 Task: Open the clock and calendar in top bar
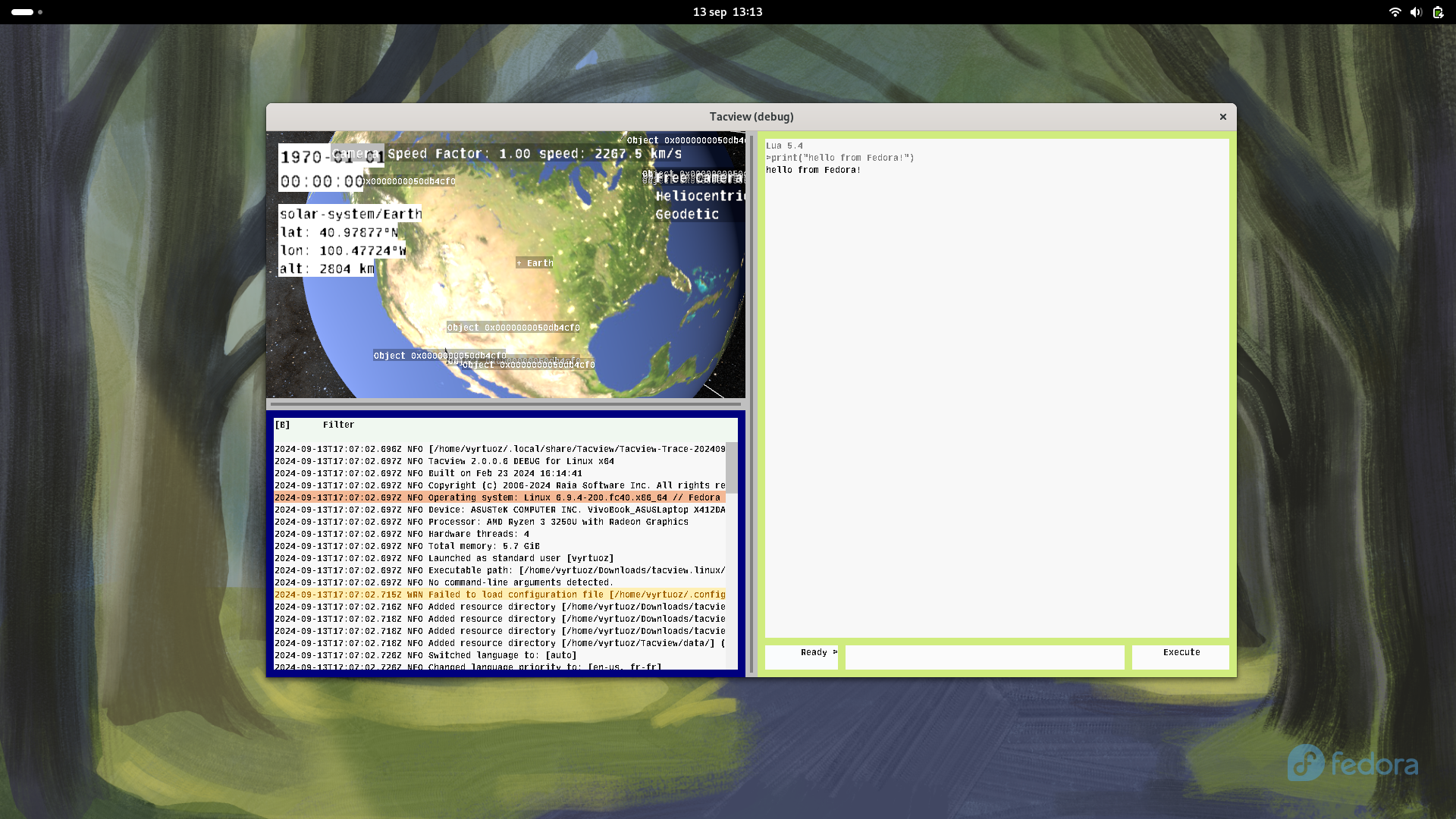pos(727,12)
